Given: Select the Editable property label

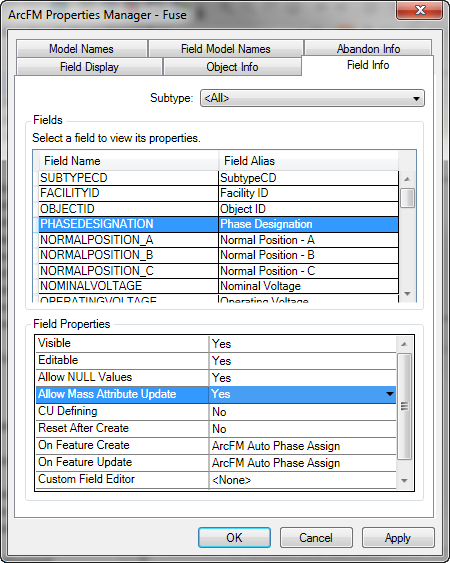Looking at the screenshot, I should [x=122, y=360].
